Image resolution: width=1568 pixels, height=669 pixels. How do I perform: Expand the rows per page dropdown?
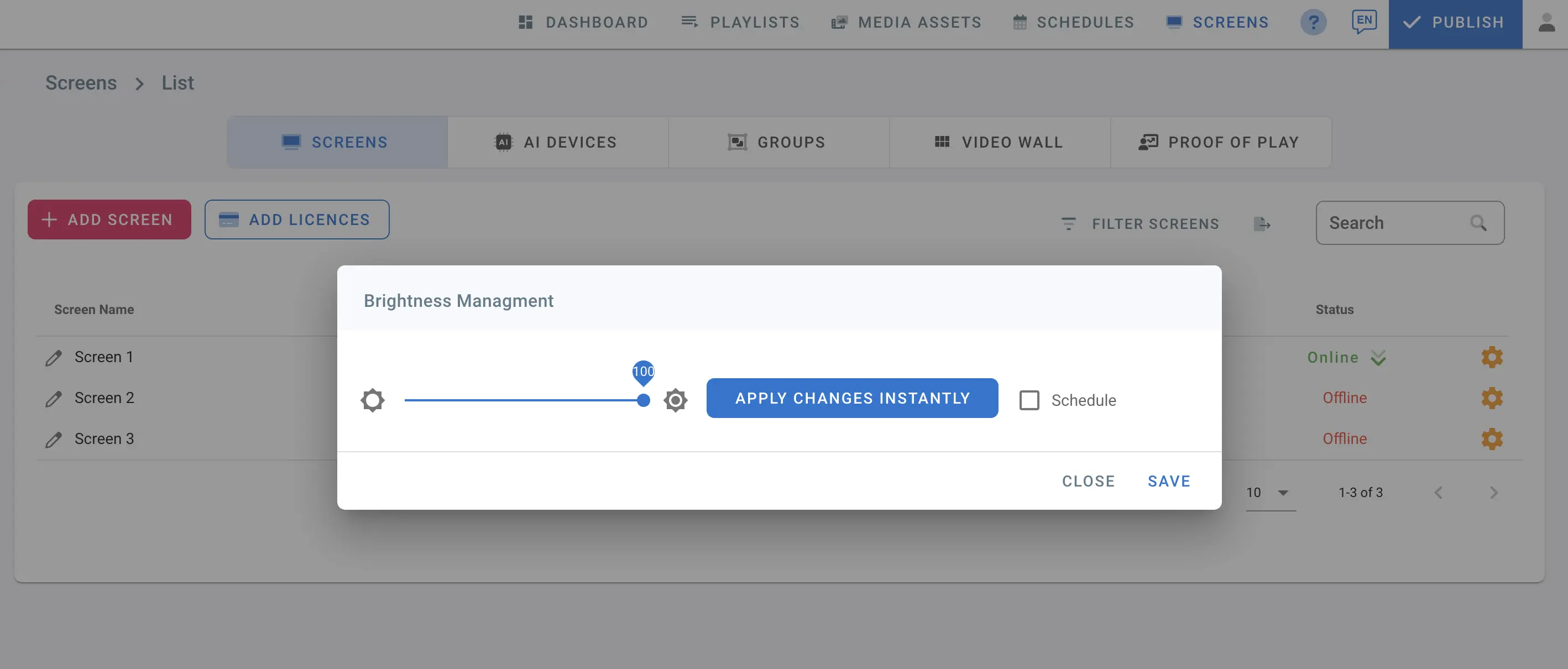(x=1282, y=493)
